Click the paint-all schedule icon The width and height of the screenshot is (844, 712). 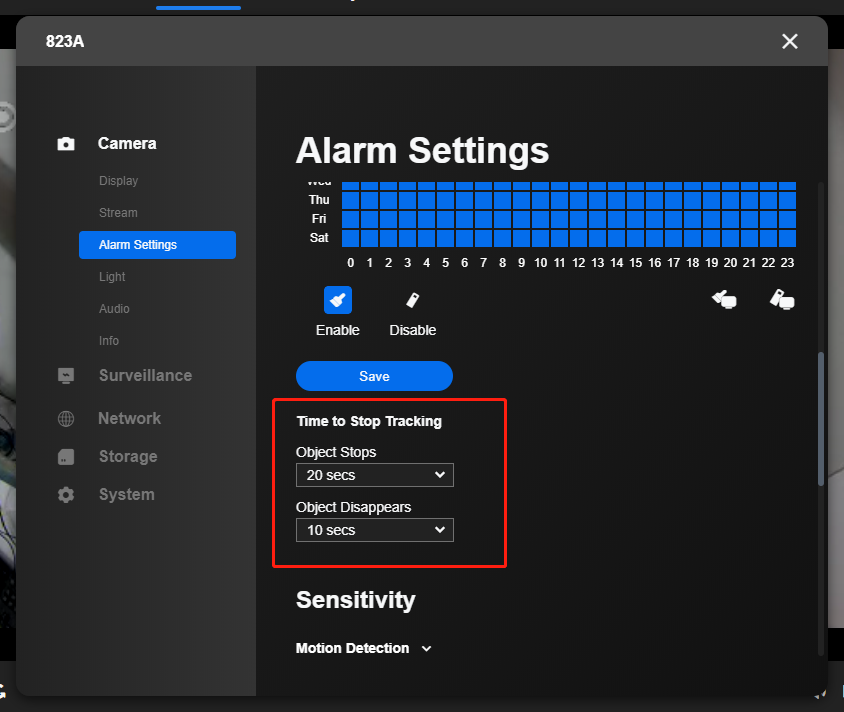[x=724, y=299]
